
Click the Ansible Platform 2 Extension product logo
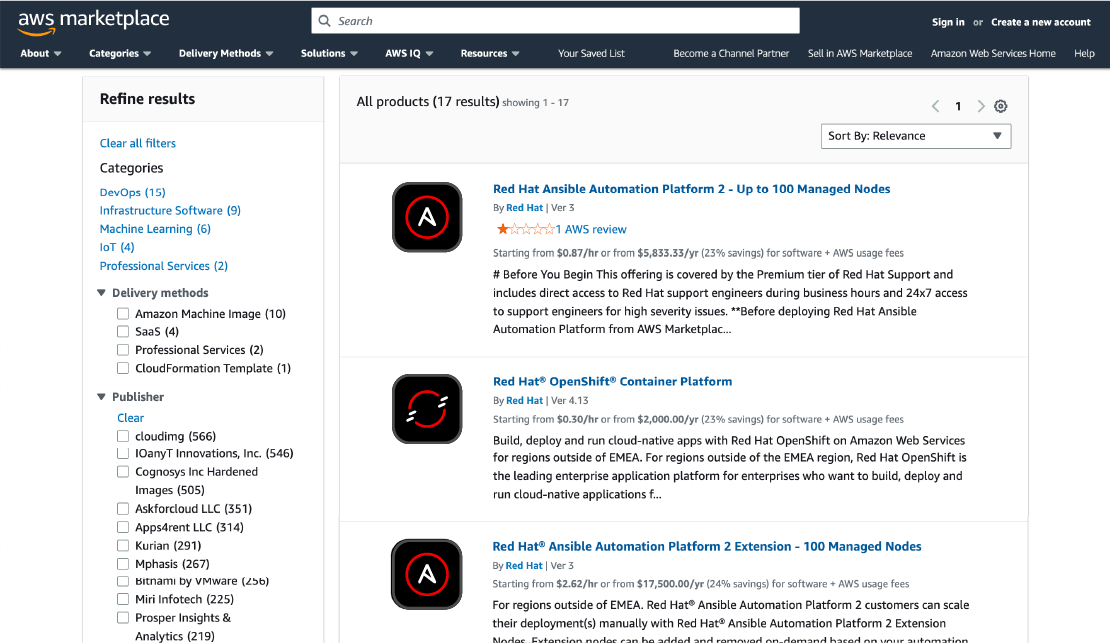point(427,574)
